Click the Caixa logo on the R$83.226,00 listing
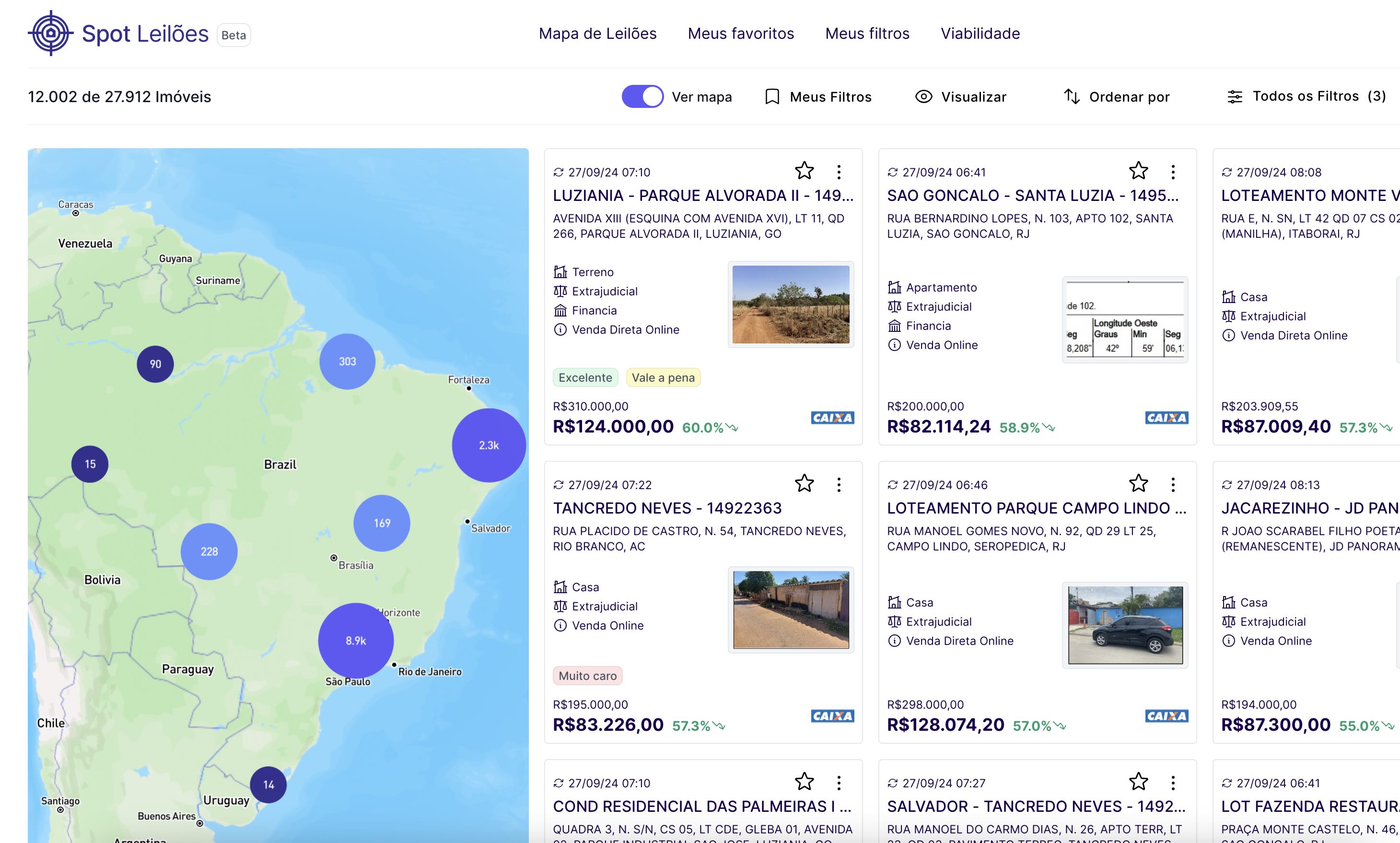The width and height of the screenshot is (1400, 843). click(x=832, y=716)
